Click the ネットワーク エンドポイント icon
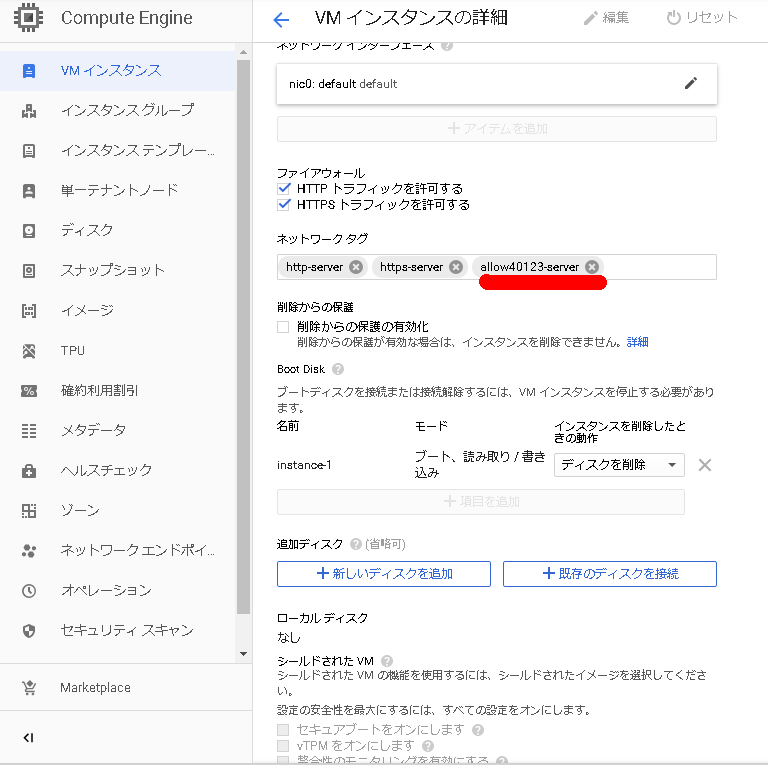768x772 pixels. click(x=29, y=551)
